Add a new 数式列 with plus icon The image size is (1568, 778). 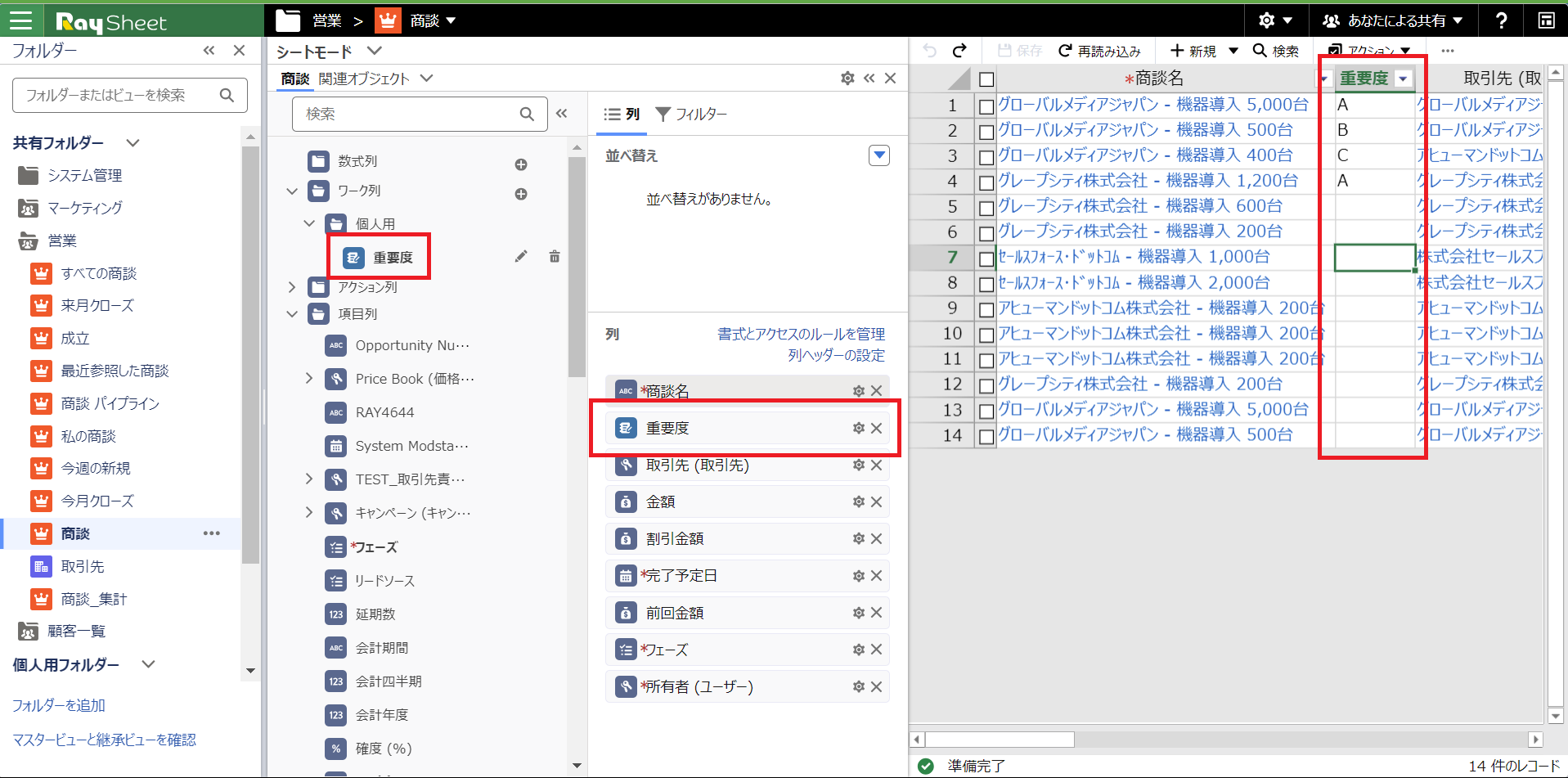coord(521,164)
